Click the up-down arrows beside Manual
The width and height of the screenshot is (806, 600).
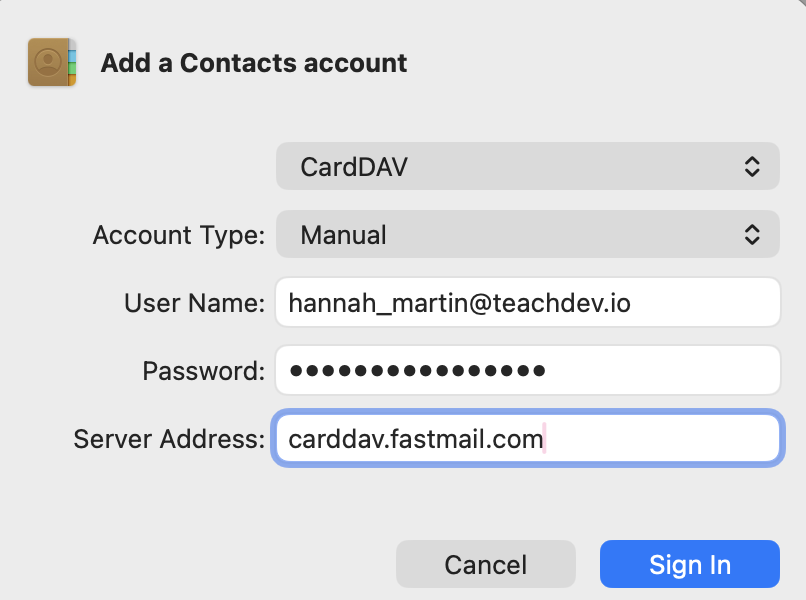753,235
